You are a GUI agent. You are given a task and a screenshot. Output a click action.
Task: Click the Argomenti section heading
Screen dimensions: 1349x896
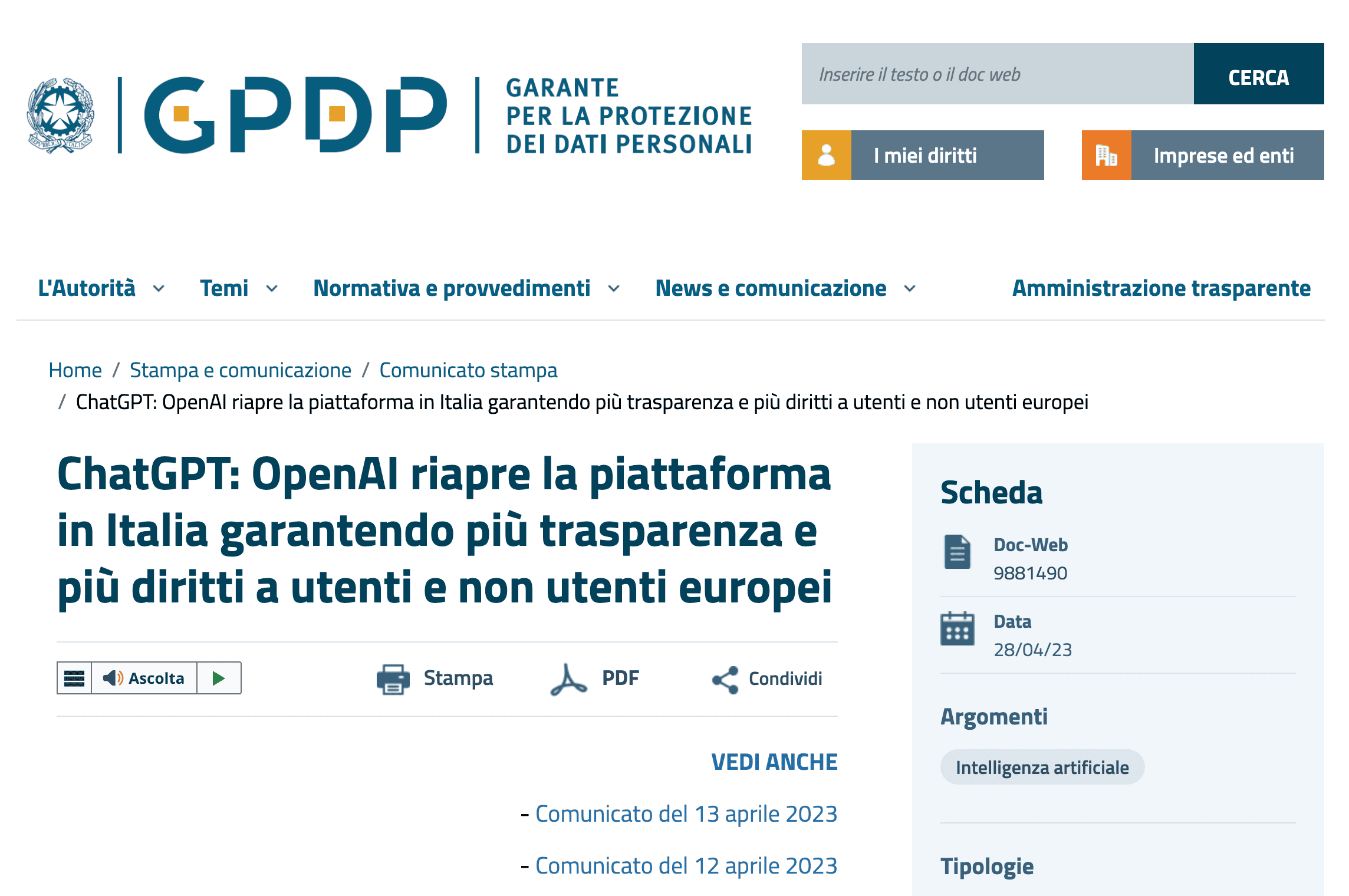click(x=994, y=717)
